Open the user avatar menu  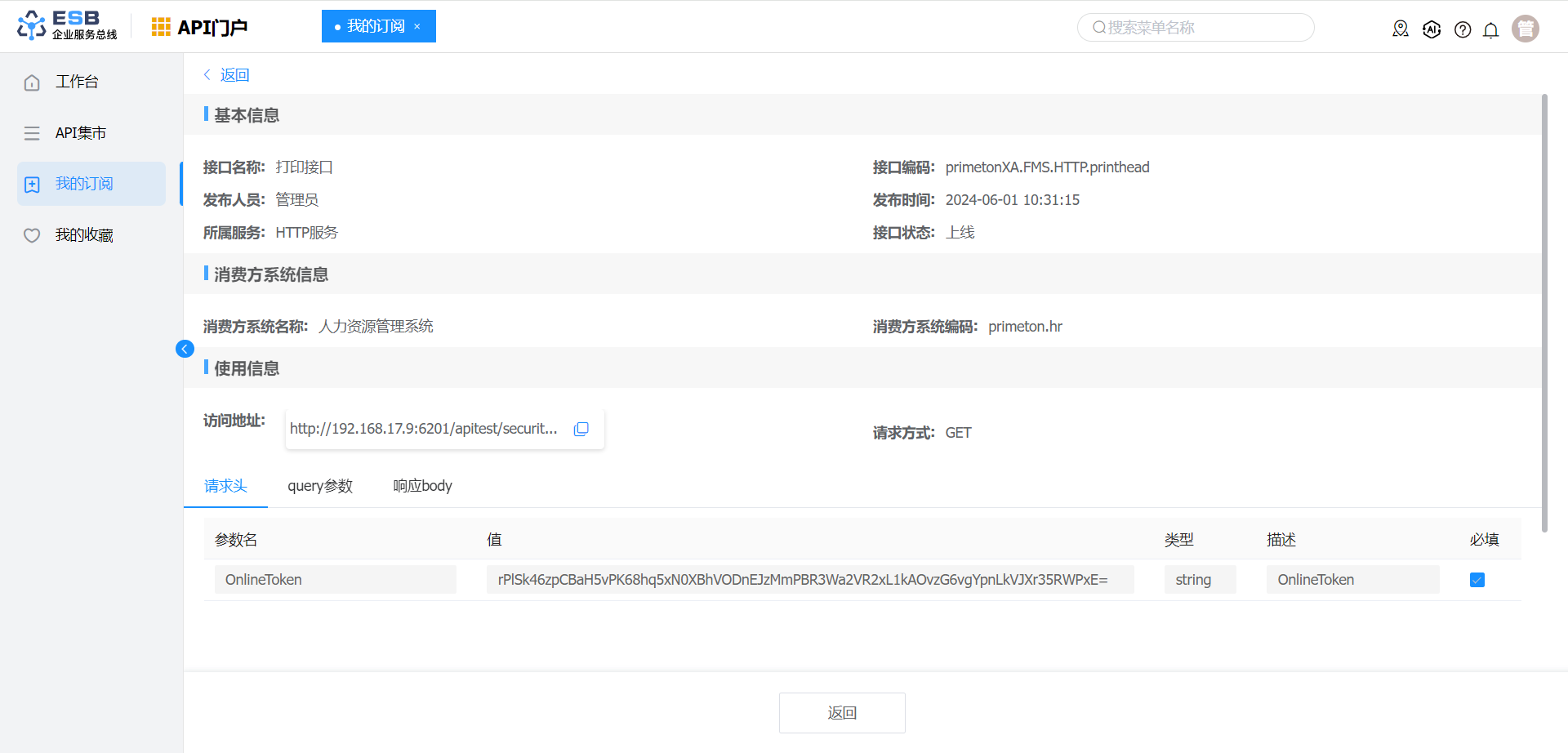pyautogui.click(x=1525, y=29)
